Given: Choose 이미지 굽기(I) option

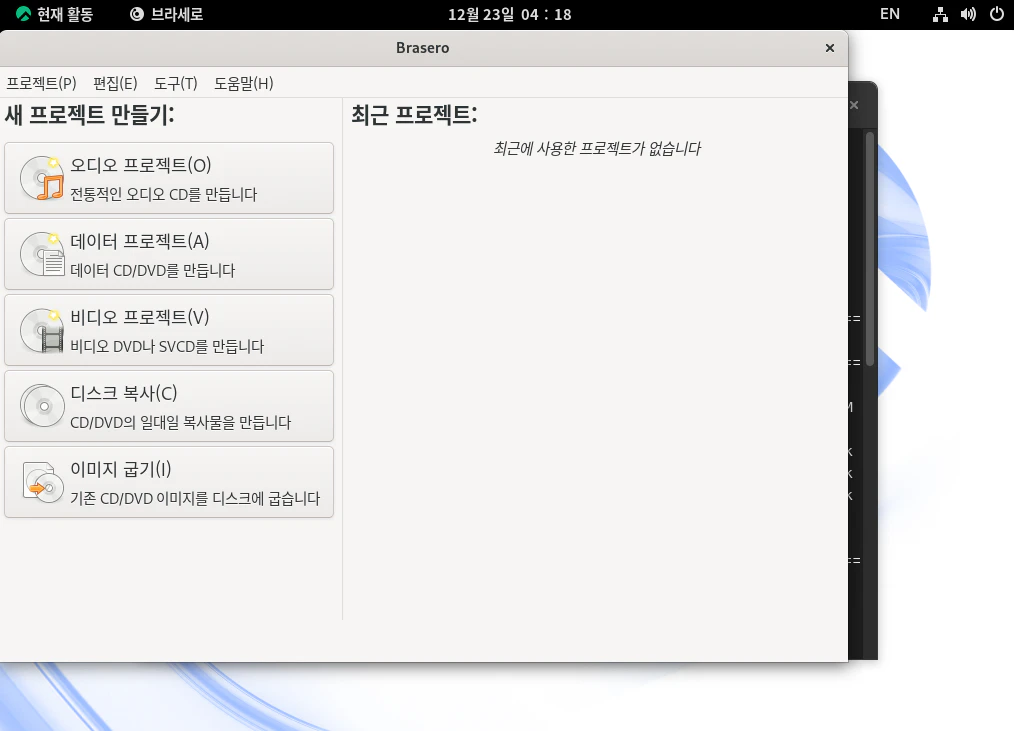Looking at the screenshot, I should (x=169, y=482).
